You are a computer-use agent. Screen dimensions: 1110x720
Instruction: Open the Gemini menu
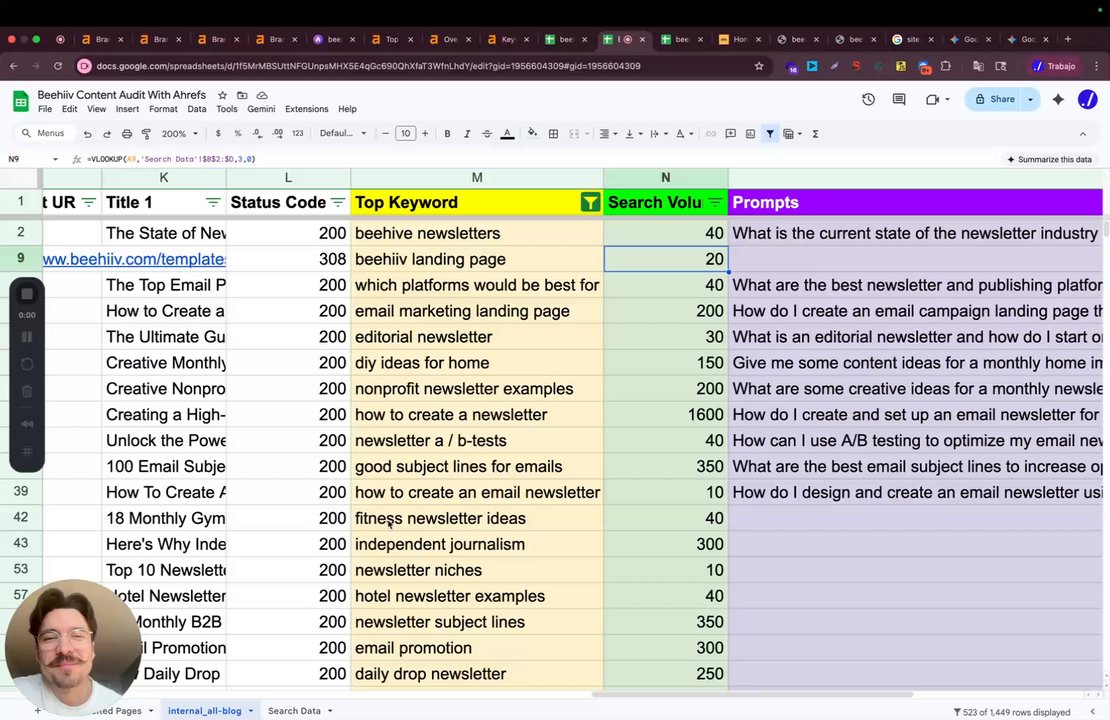coord(261,109)
